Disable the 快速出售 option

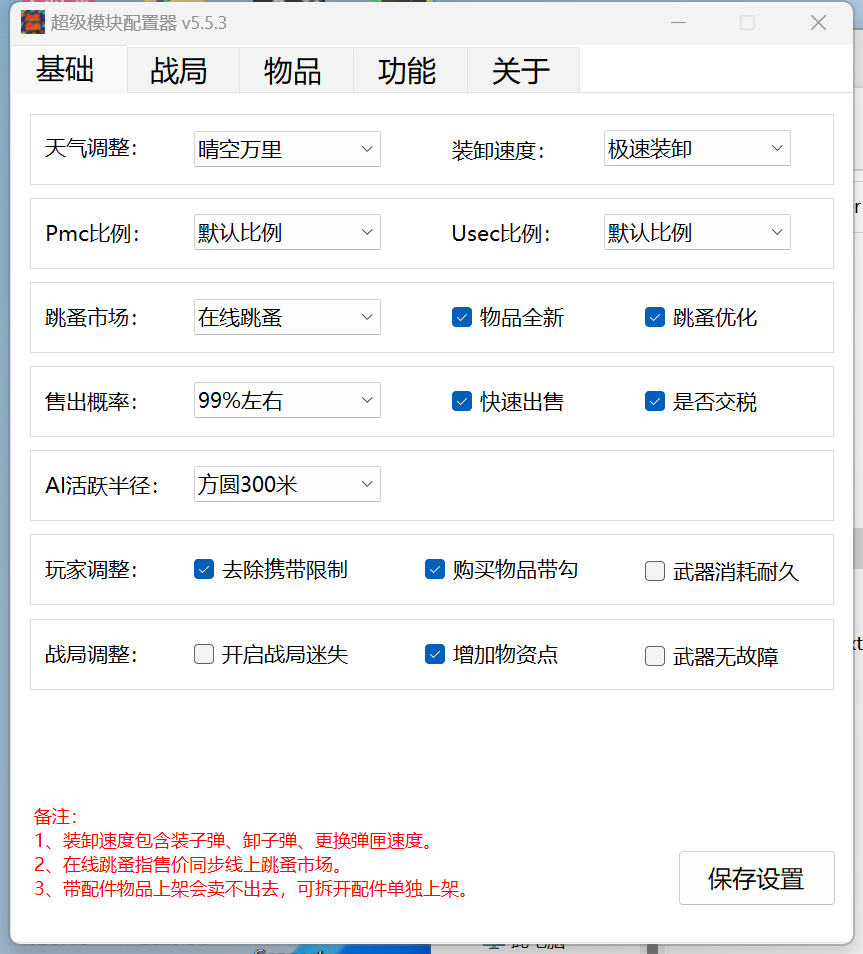coord(462,401)
